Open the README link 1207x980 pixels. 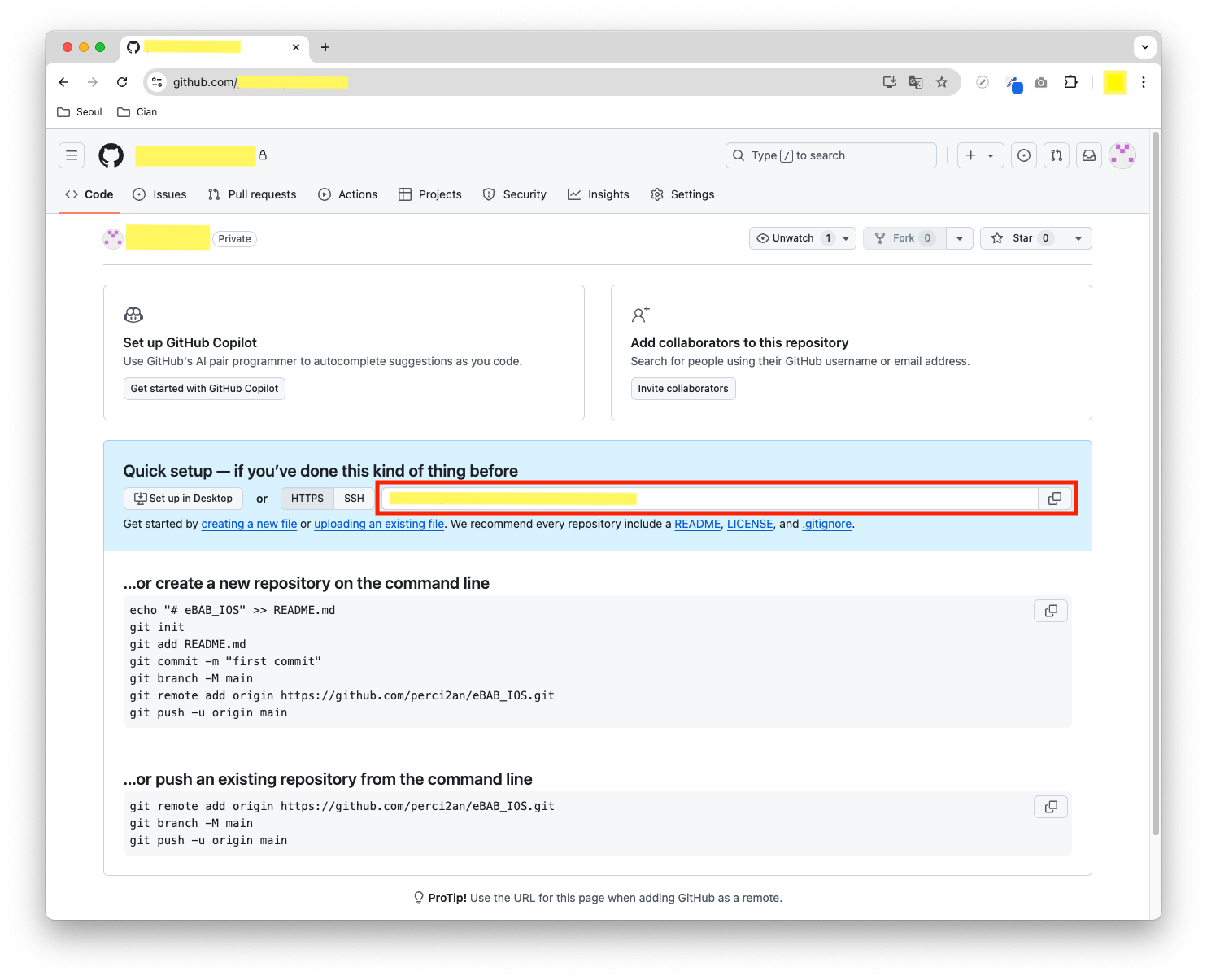698,525
